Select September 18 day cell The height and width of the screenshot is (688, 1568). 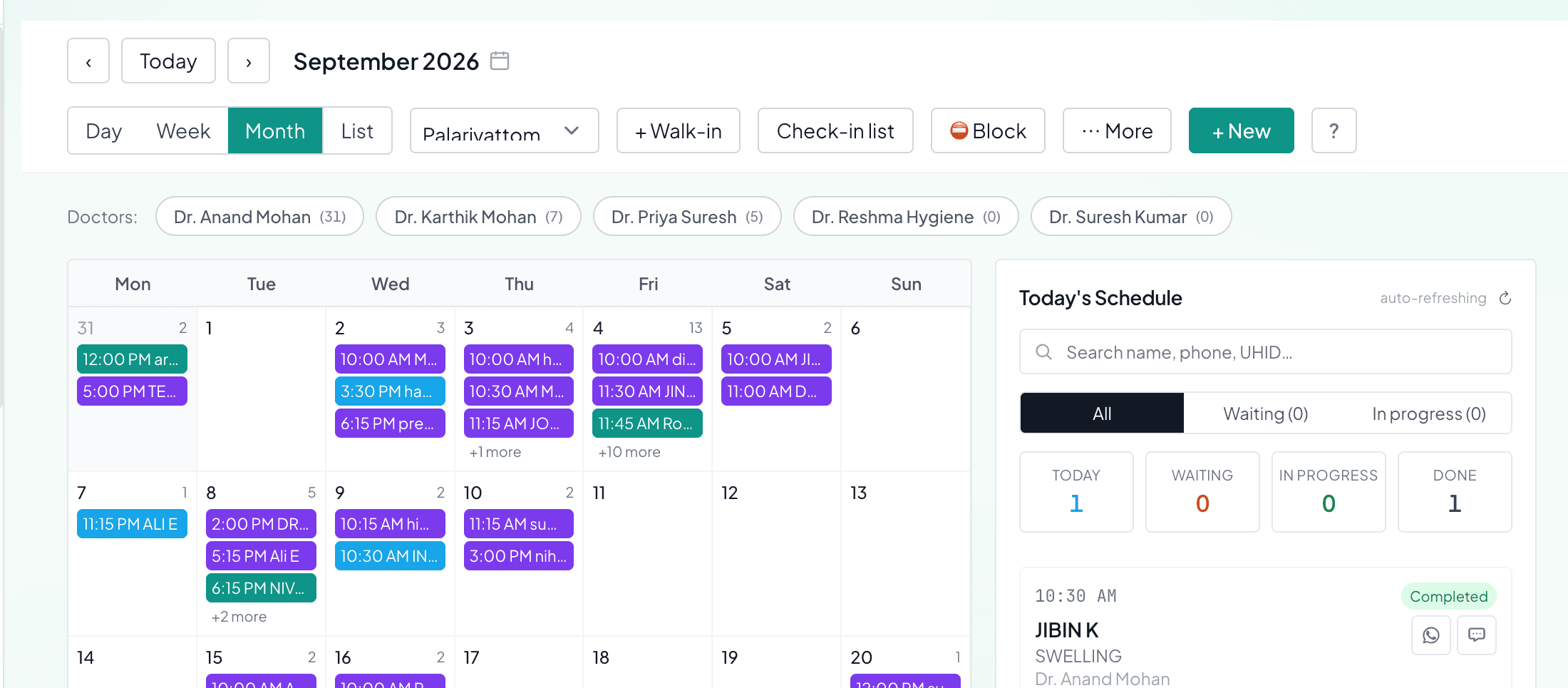point(647,663)
